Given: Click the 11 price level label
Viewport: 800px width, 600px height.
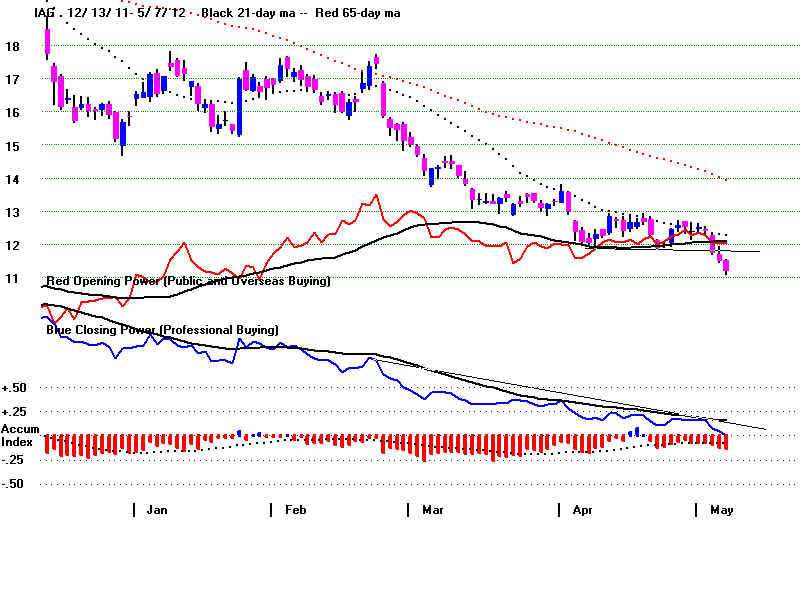Looking at the screenshot, I should pyautogui.click(x=12, y=279).
